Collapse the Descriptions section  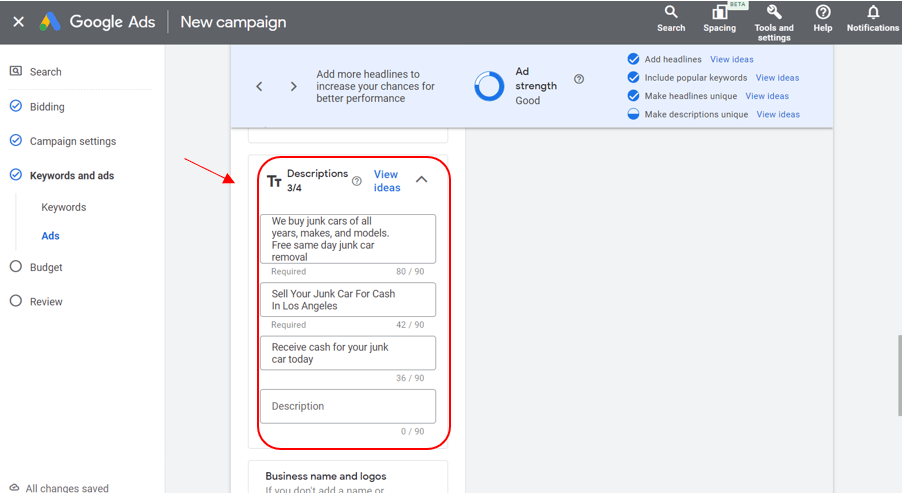click(x=422, y=179)
